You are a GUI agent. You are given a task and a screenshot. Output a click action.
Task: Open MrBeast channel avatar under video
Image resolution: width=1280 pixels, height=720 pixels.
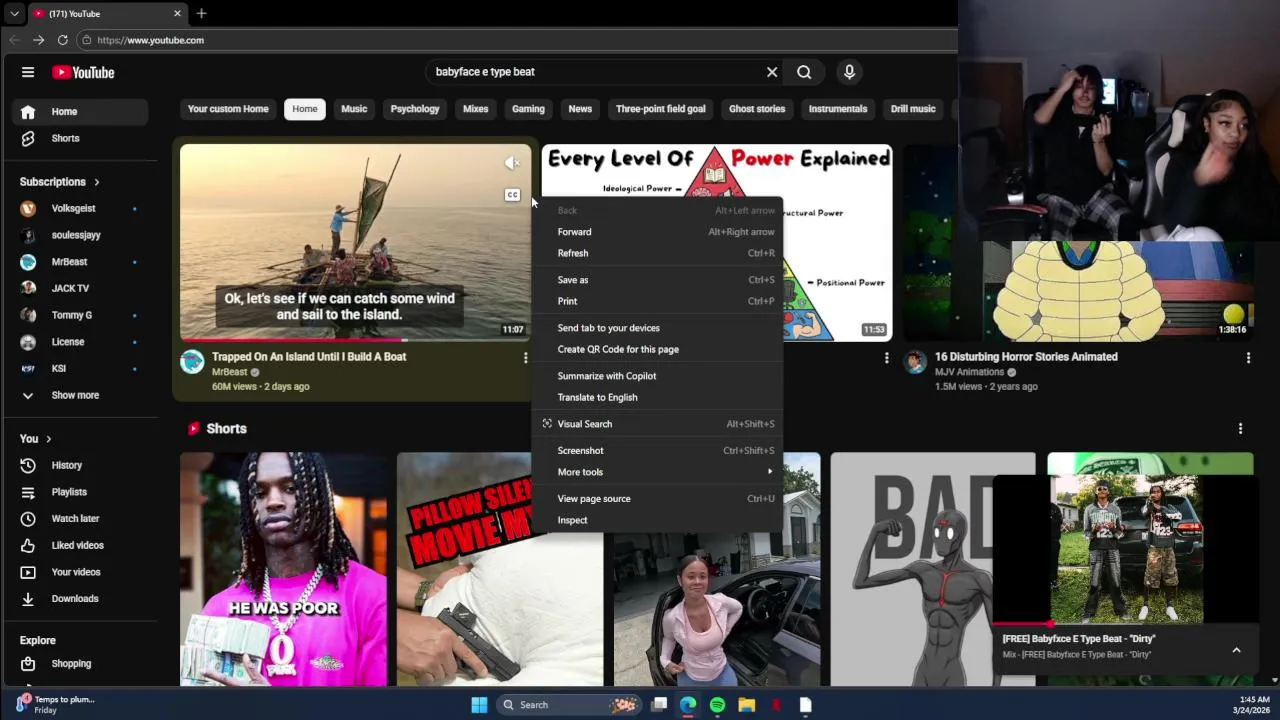point(192,362)
